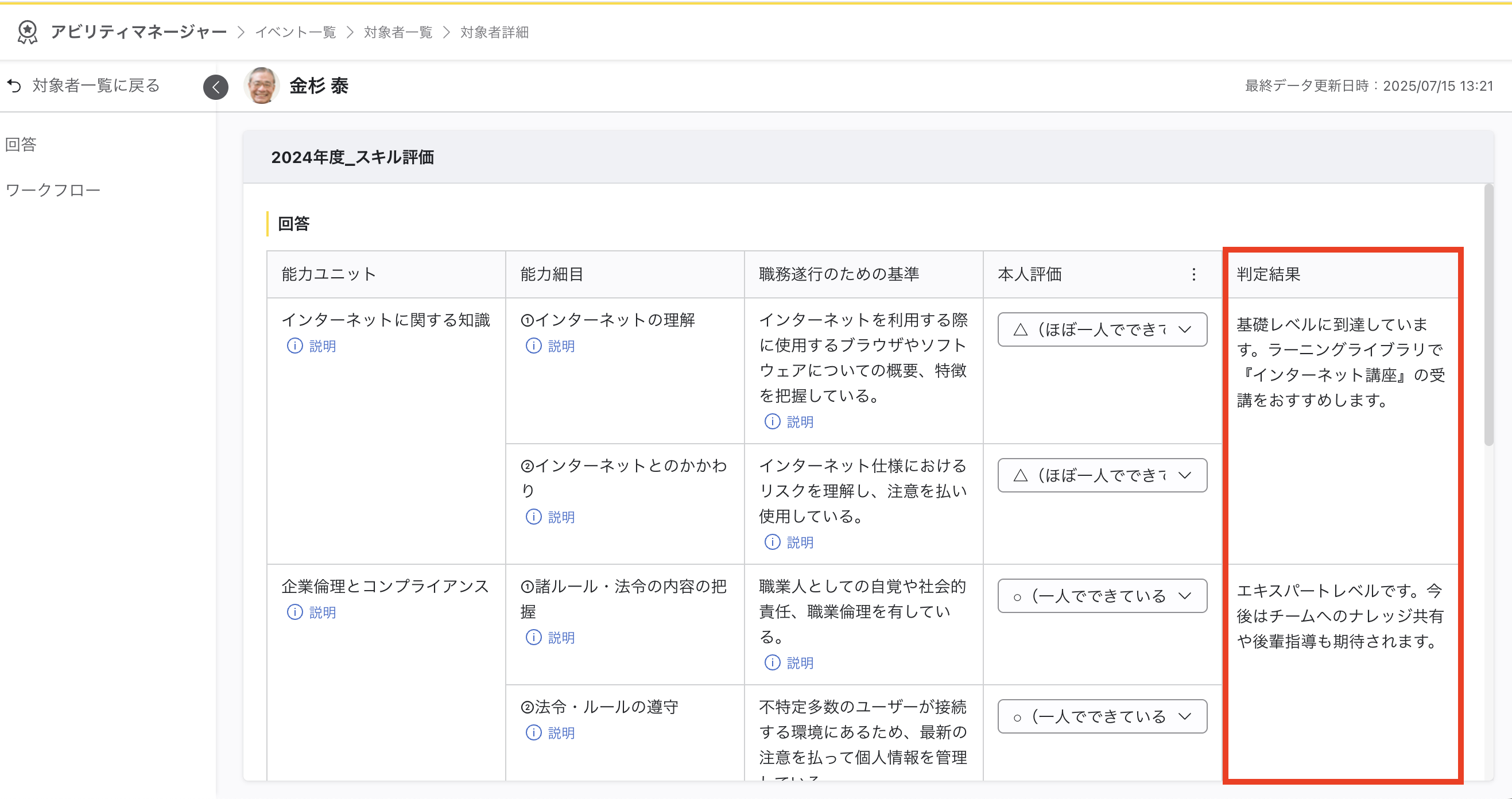Image resolution: width=1512 pixels, height=799 pixels.
Task: Click info icon under 企業倫理とコンプライアンス
Action: (x=294, y=612)
